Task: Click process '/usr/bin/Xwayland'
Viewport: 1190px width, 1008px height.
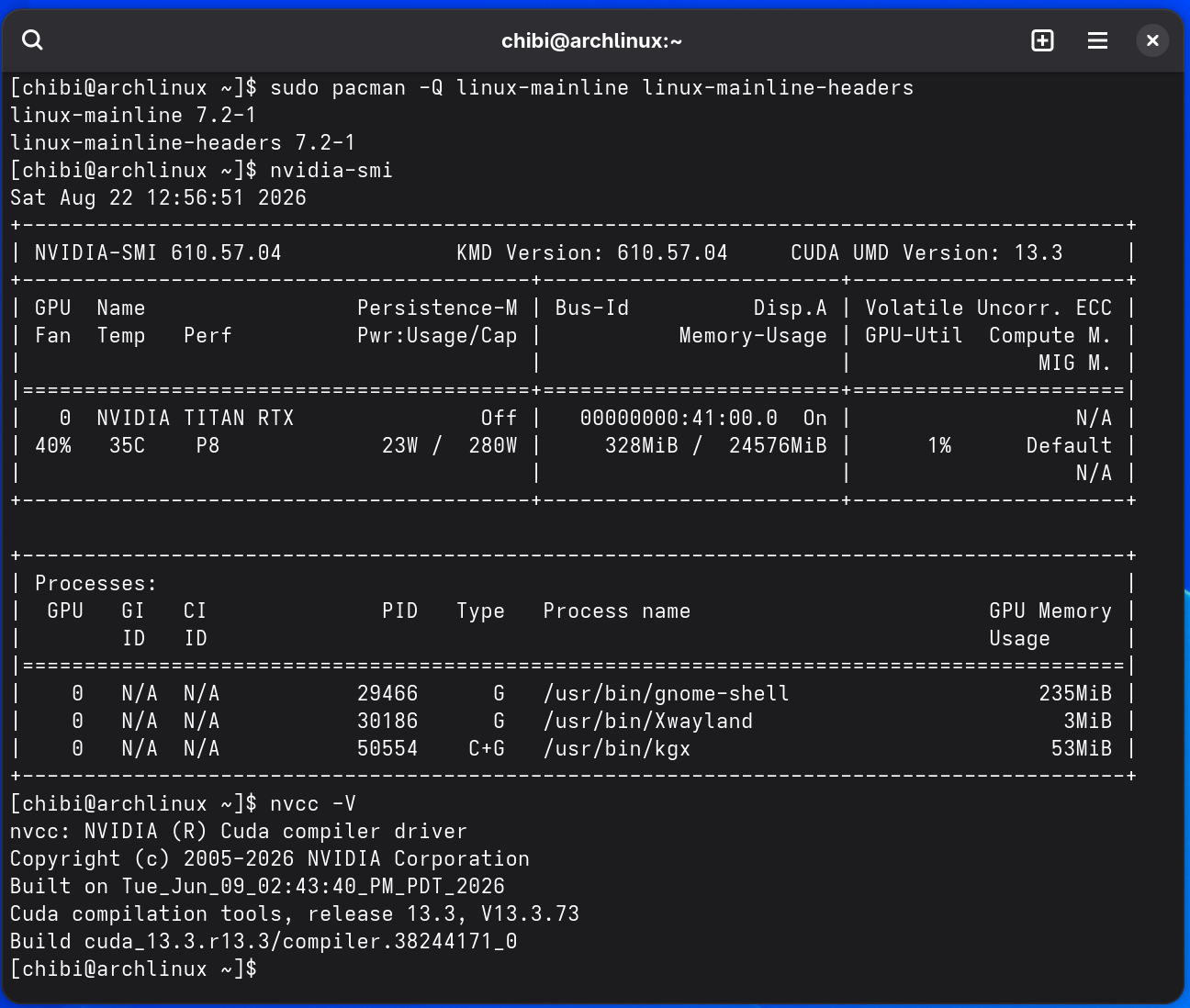Action: (647, 722)
